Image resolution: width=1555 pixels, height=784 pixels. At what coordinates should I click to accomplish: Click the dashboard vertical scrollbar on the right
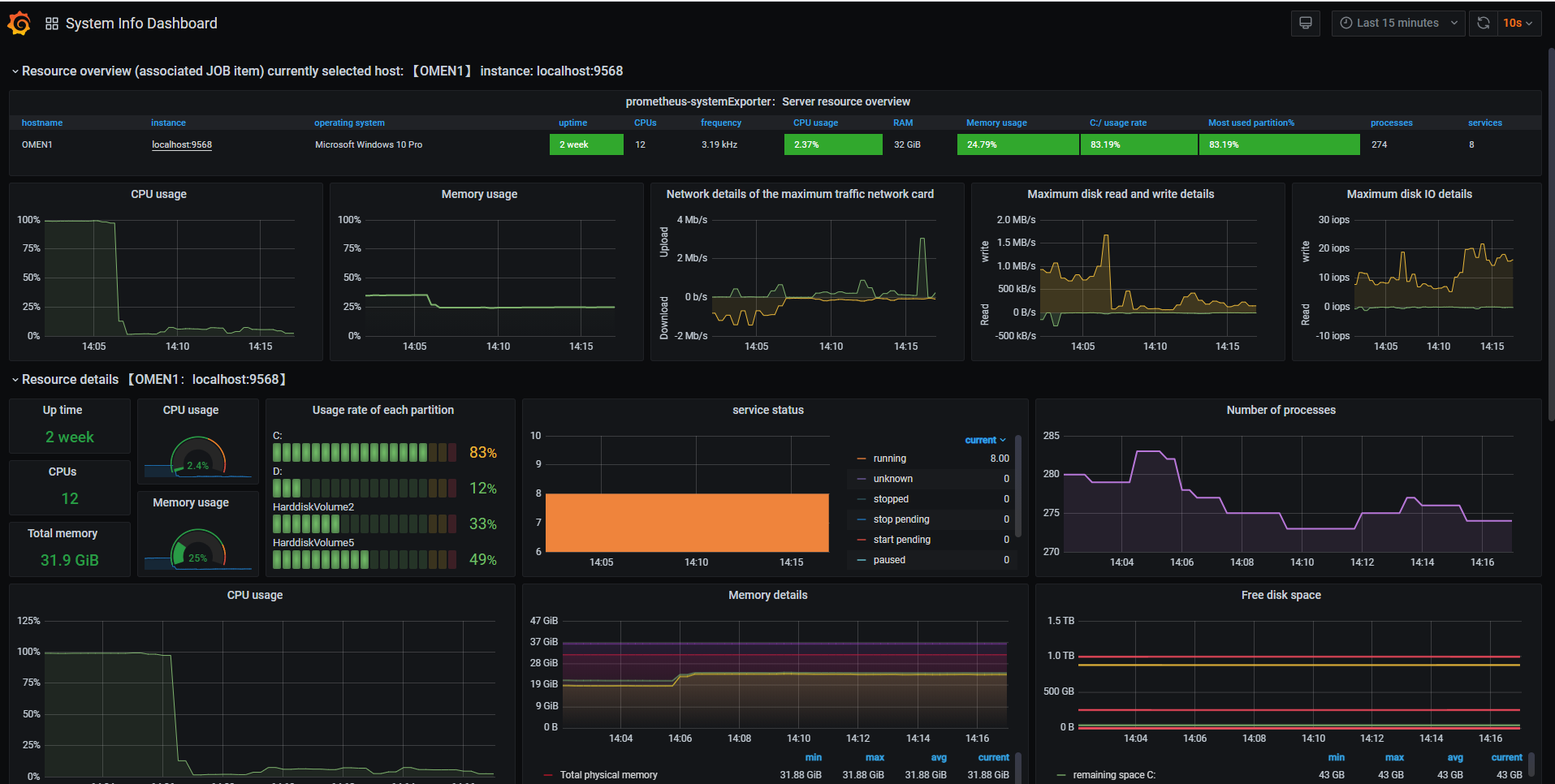click(x=1550, y=235)
